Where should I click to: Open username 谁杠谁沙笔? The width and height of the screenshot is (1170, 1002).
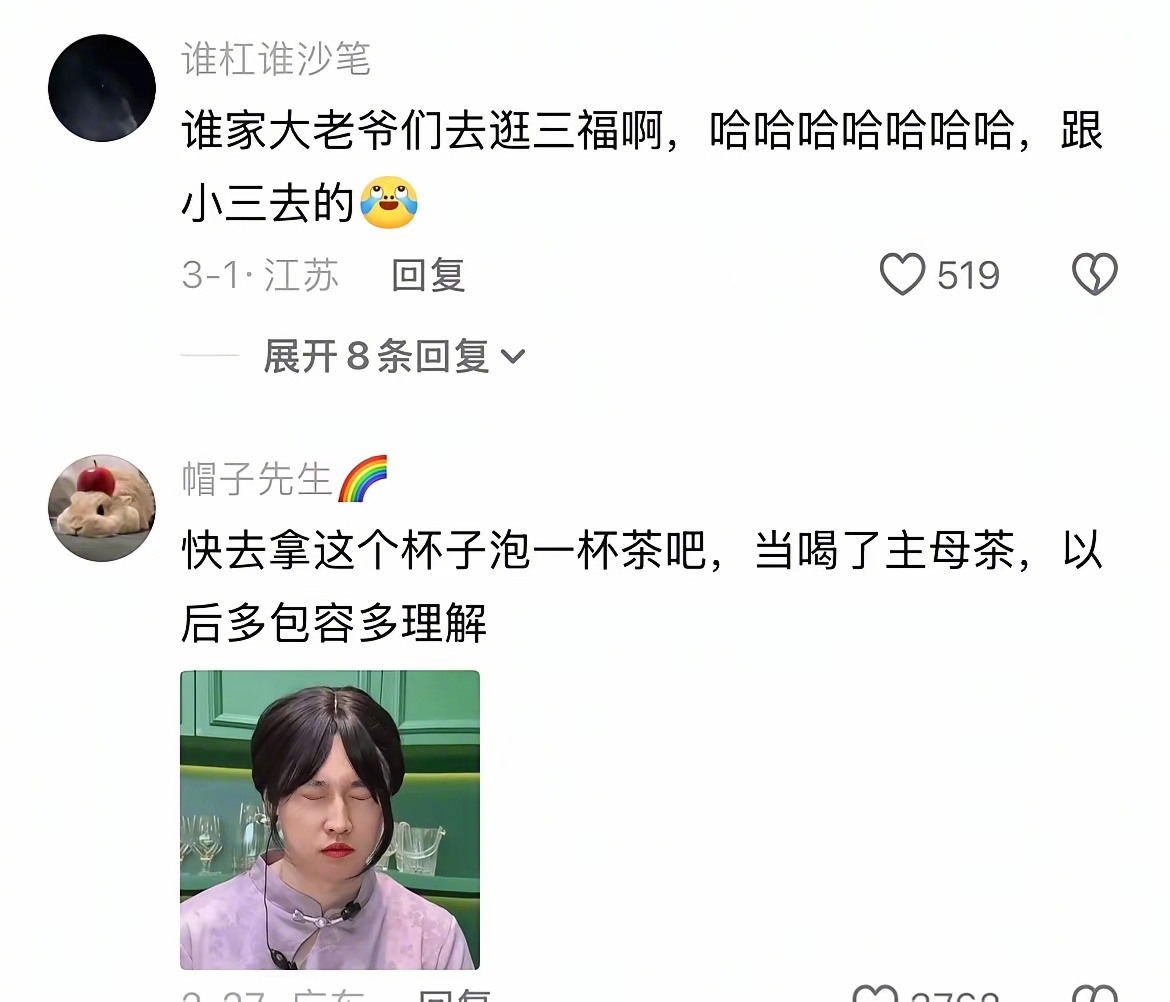(x=276, y=59)
